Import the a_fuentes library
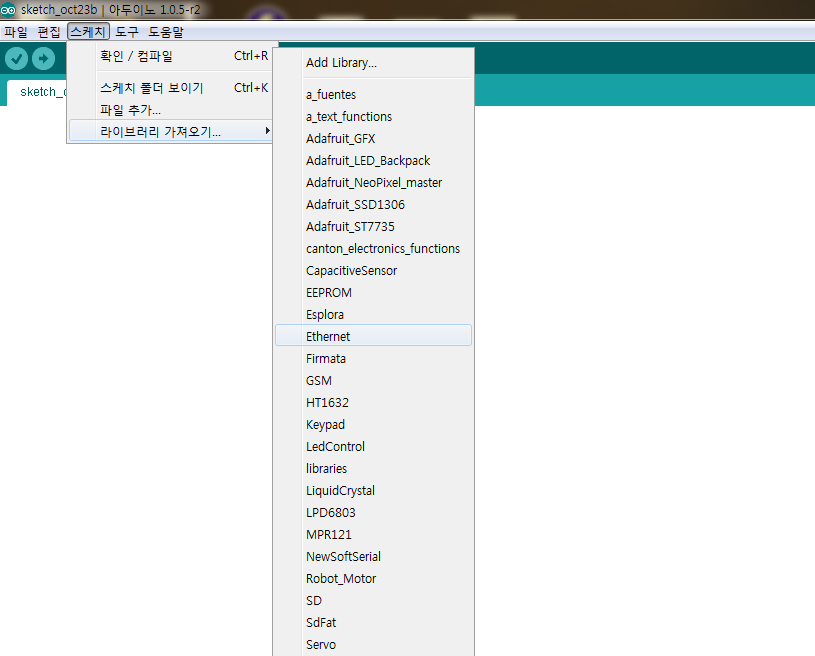Image resolution: width=815 pixels, height=656 pixels. (373, 95)
